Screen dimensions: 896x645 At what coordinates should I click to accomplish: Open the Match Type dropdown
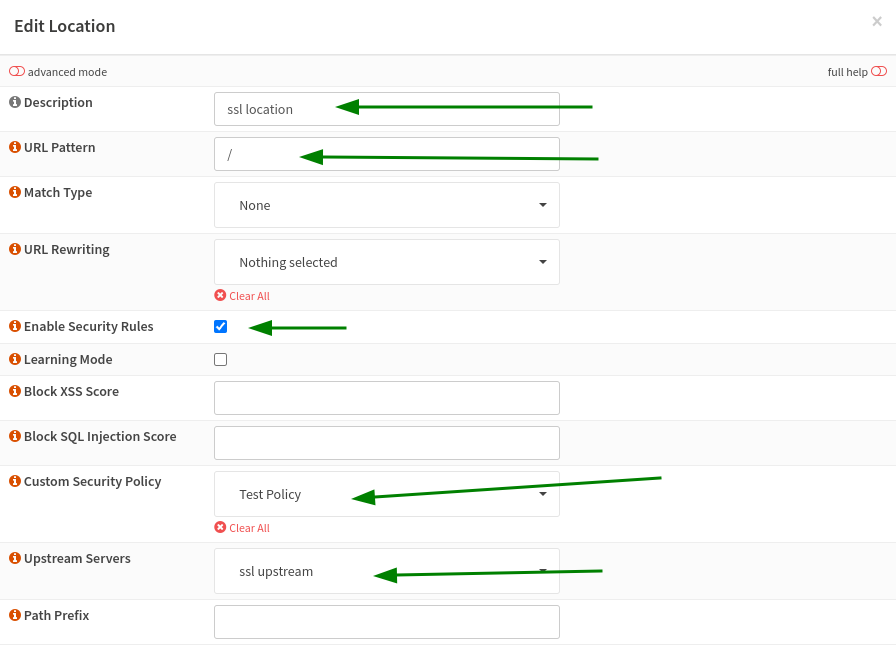pos(386,204)
